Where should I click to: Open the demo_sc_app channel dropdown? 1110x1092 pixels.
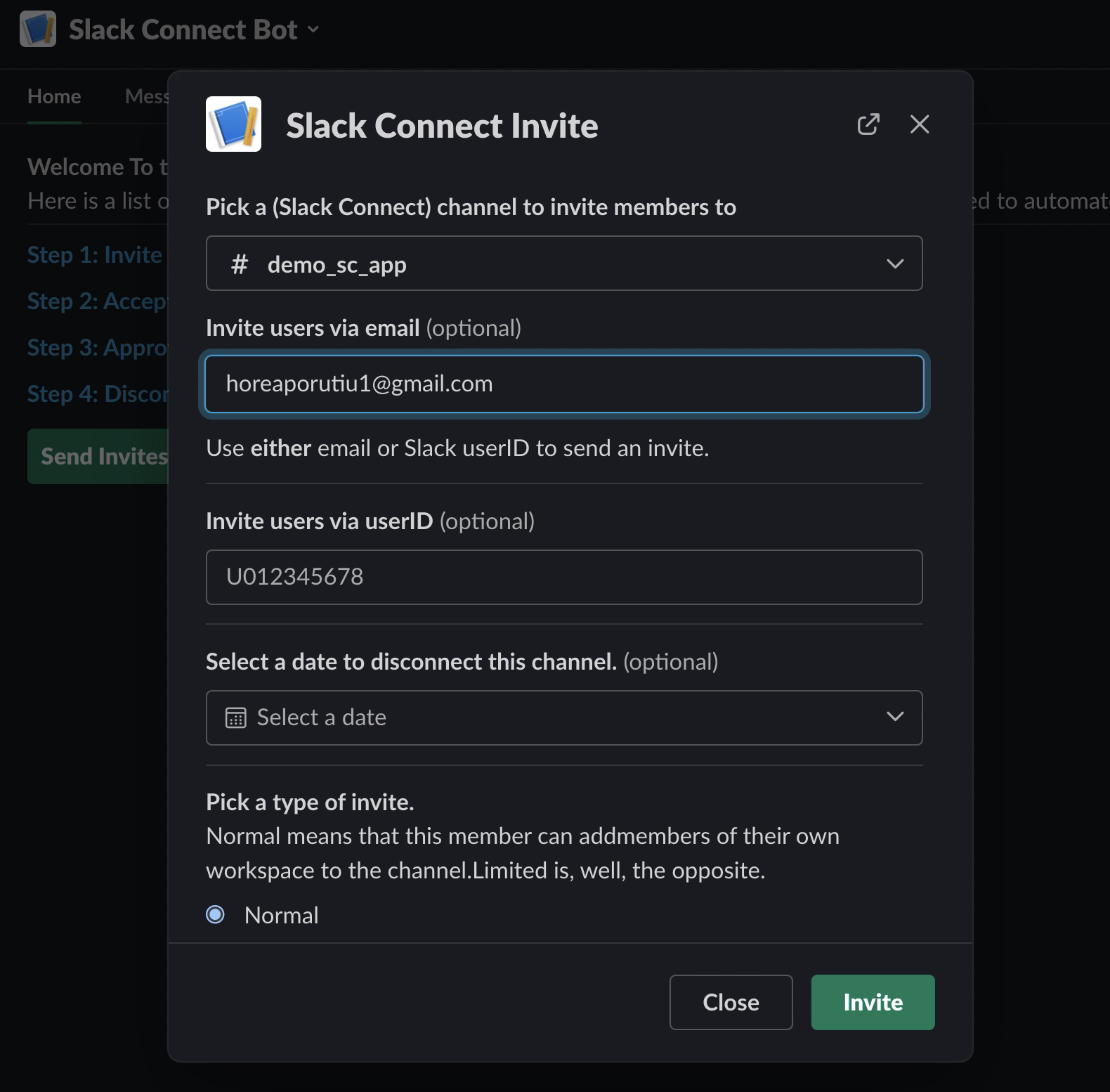(x=564, y=264)
